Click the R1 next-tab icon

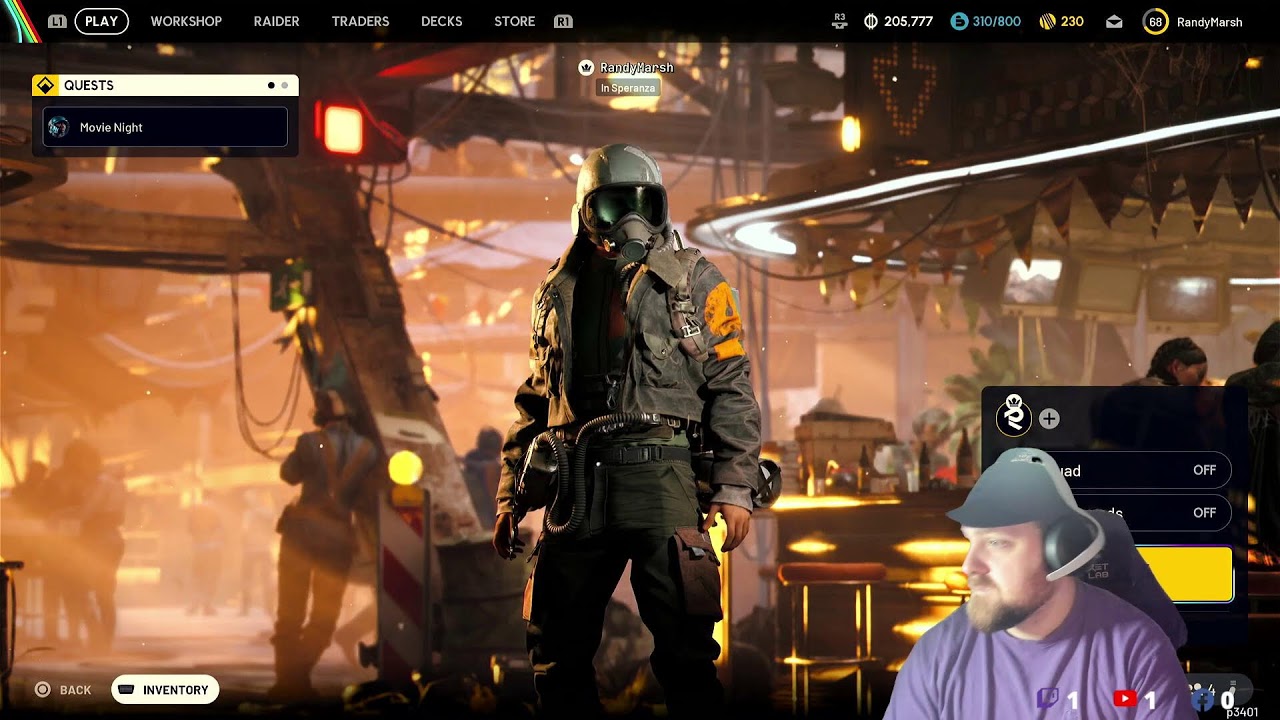[x=563, y=21]
